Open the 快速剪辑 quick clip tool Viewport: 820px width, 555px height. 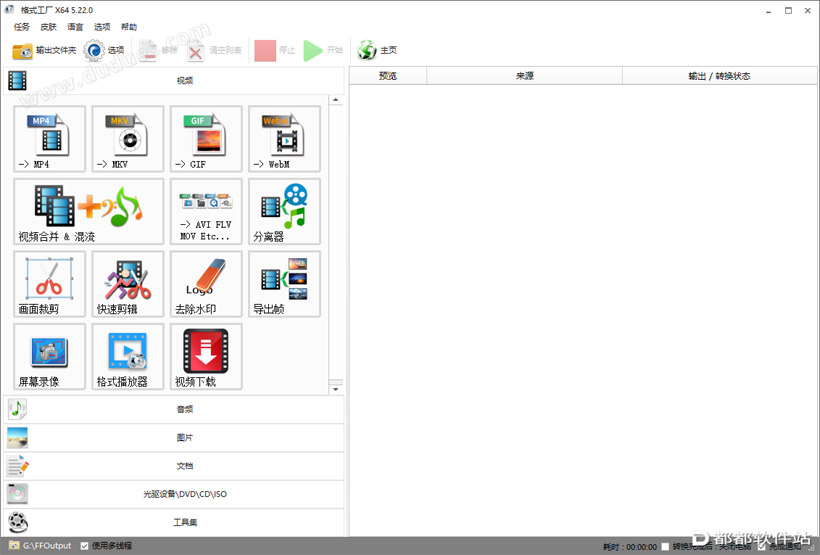click(127, 284)
